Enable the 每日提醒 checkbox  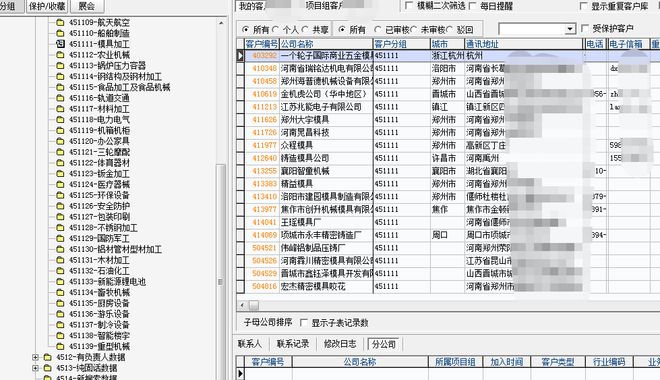[x=472, y=6]
